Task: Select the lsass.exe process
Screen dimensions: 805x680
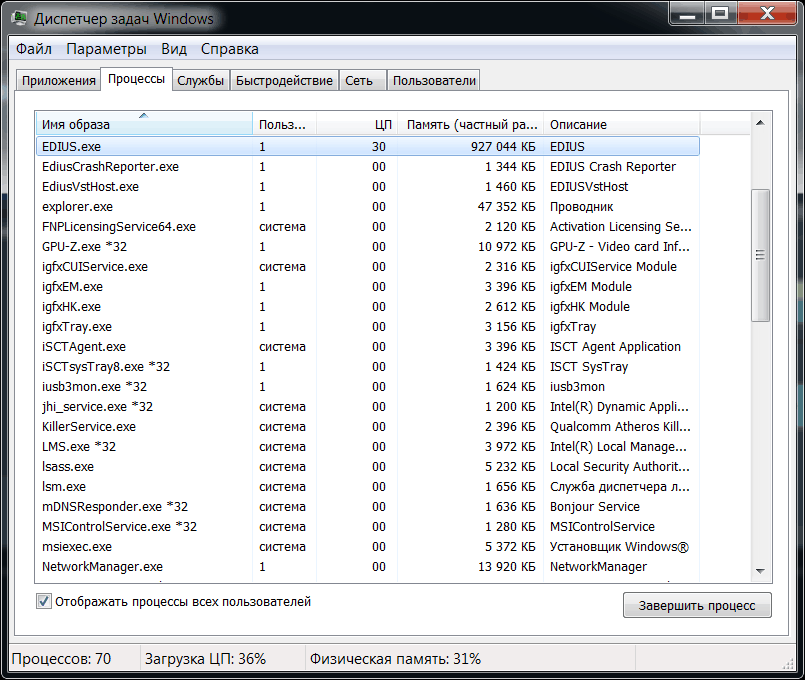Action: pos(368,467)
